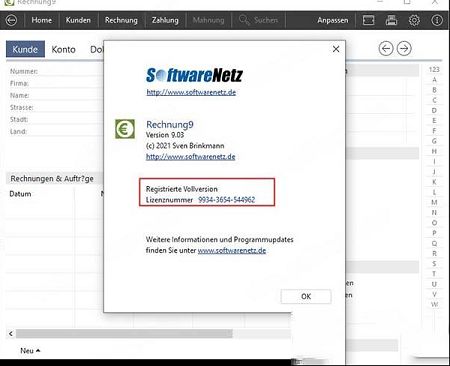This screenshot has height=366, width=450.
Task: Click the Registrierte Vollversion text
Action: pos(182,189)
